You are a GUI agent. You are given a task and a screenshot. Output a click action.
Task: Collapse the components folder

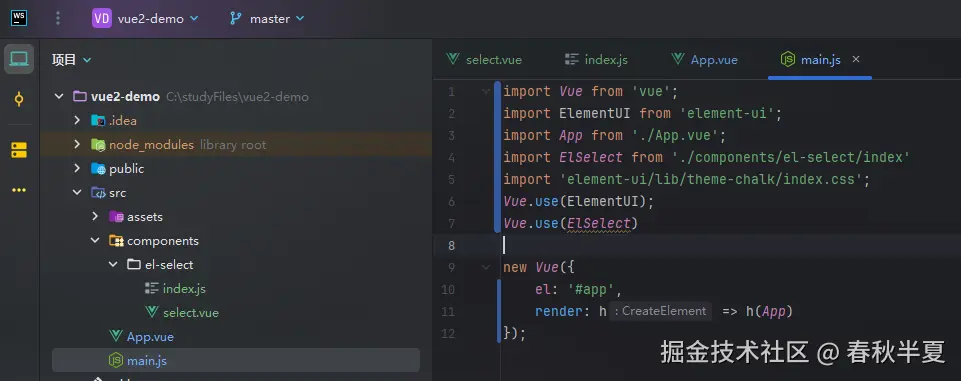pyautogui.click(x=95, y=241)
